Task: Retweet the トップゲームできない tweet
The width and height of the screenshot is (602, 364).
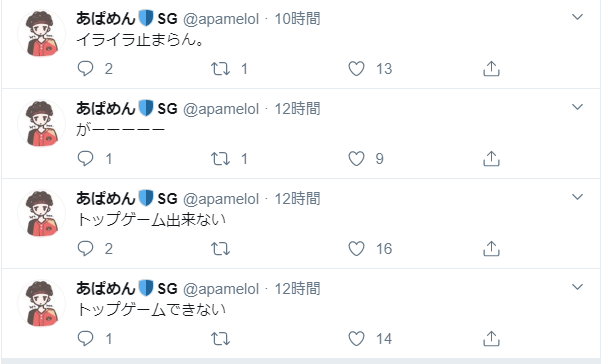Action: [x=220, y=339]
